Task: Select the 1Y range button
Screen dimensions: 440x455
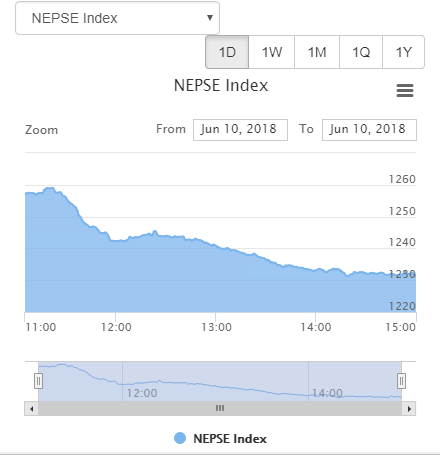Action: click(x=403, y=52)
